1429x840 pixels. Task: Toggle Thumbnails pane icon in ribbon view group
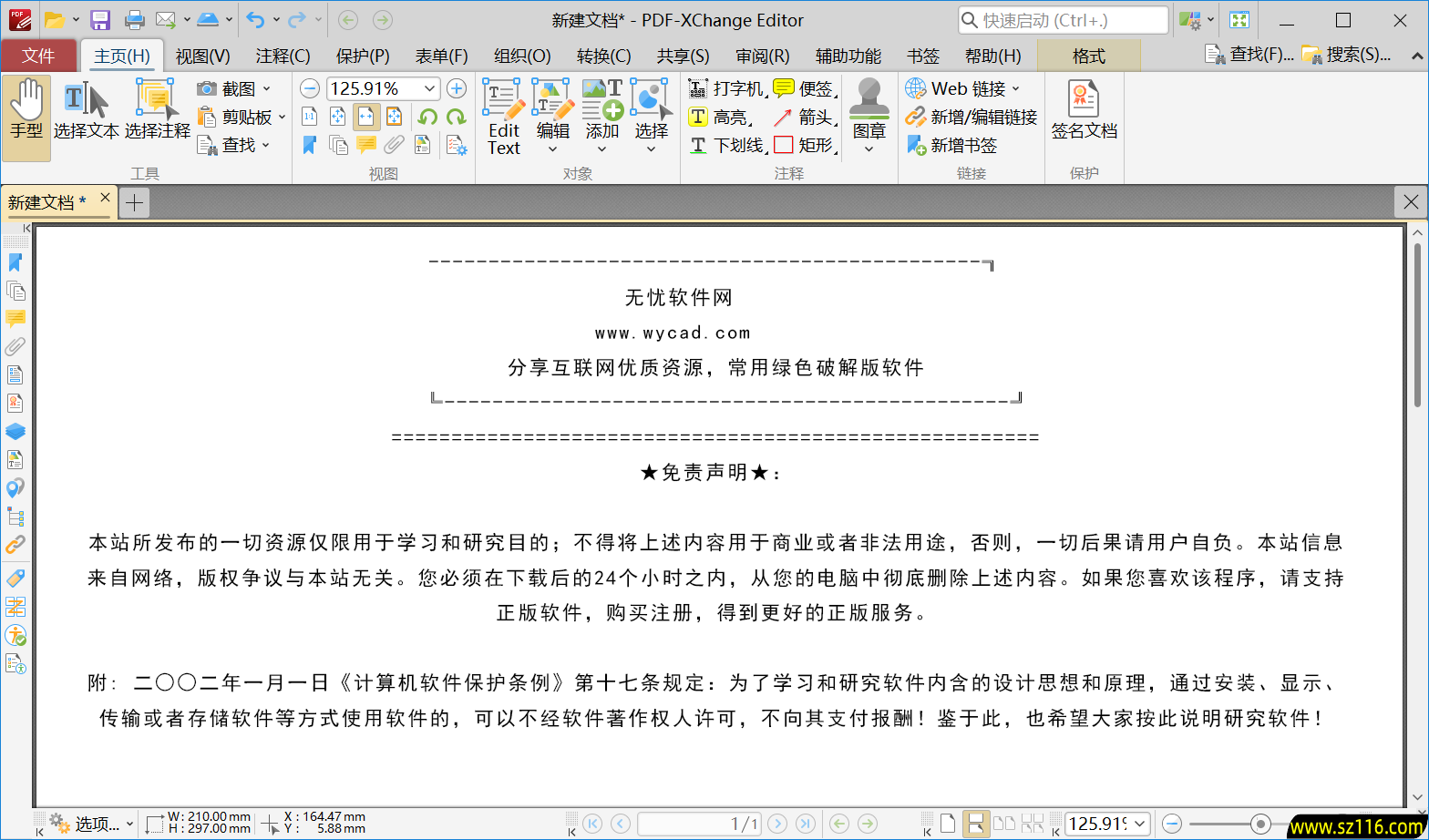(338, 145)
